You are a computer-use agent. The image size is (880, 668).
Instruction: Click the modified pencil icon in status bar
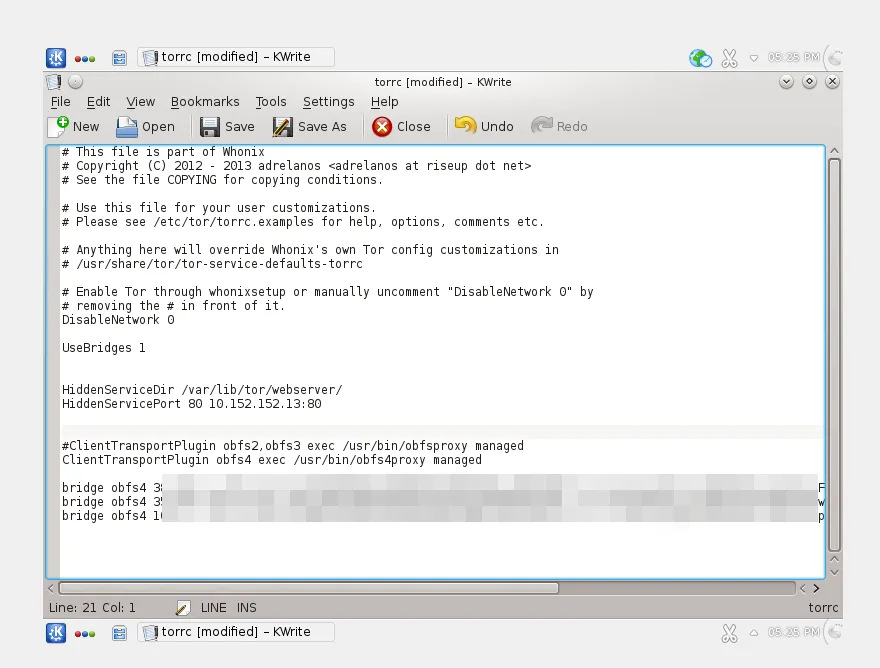click(183, 608)
